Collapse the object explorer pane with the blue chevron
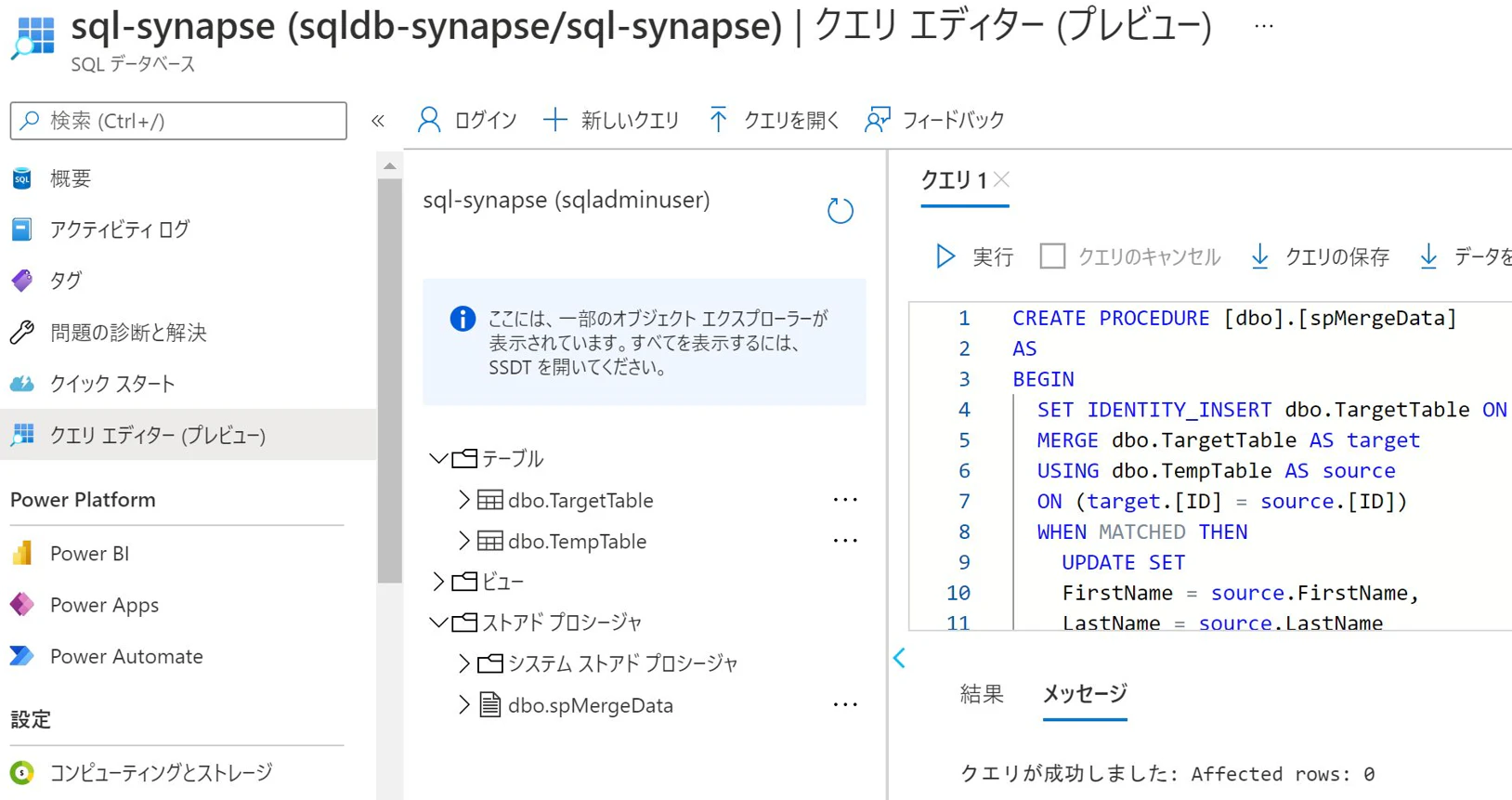Screen dimensions: 1512x800 click(x=899, y=659)
